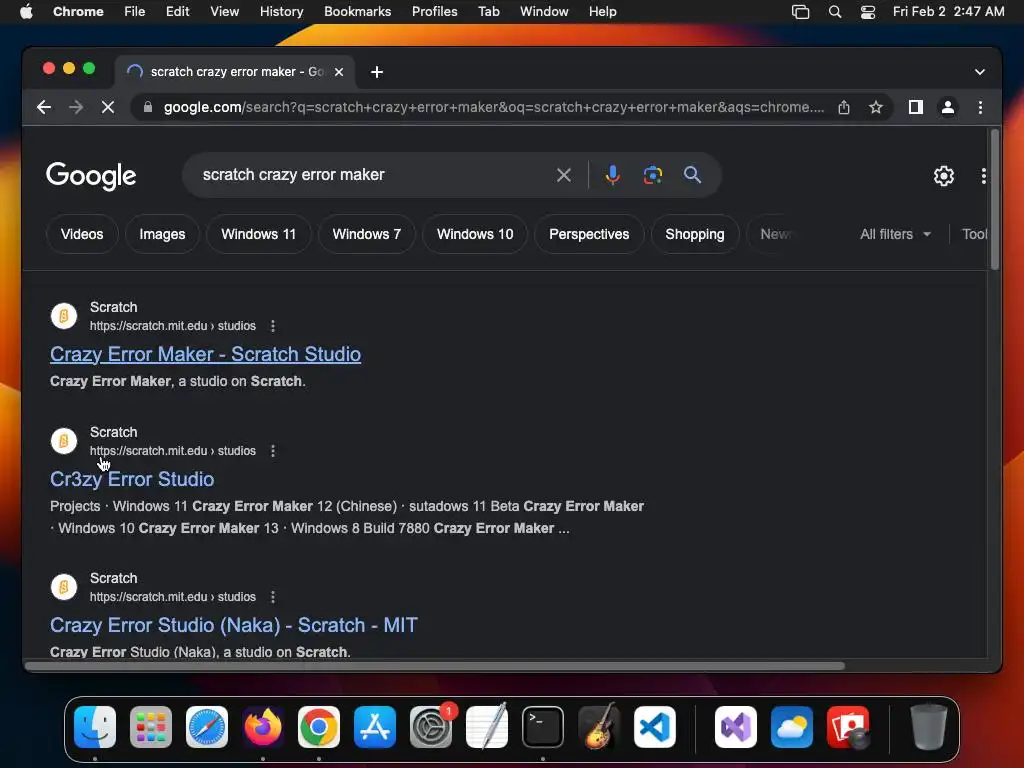Viewport: 1024px width, 768px height.
Task: Select the Shopping filter
Action: (695, 234)
